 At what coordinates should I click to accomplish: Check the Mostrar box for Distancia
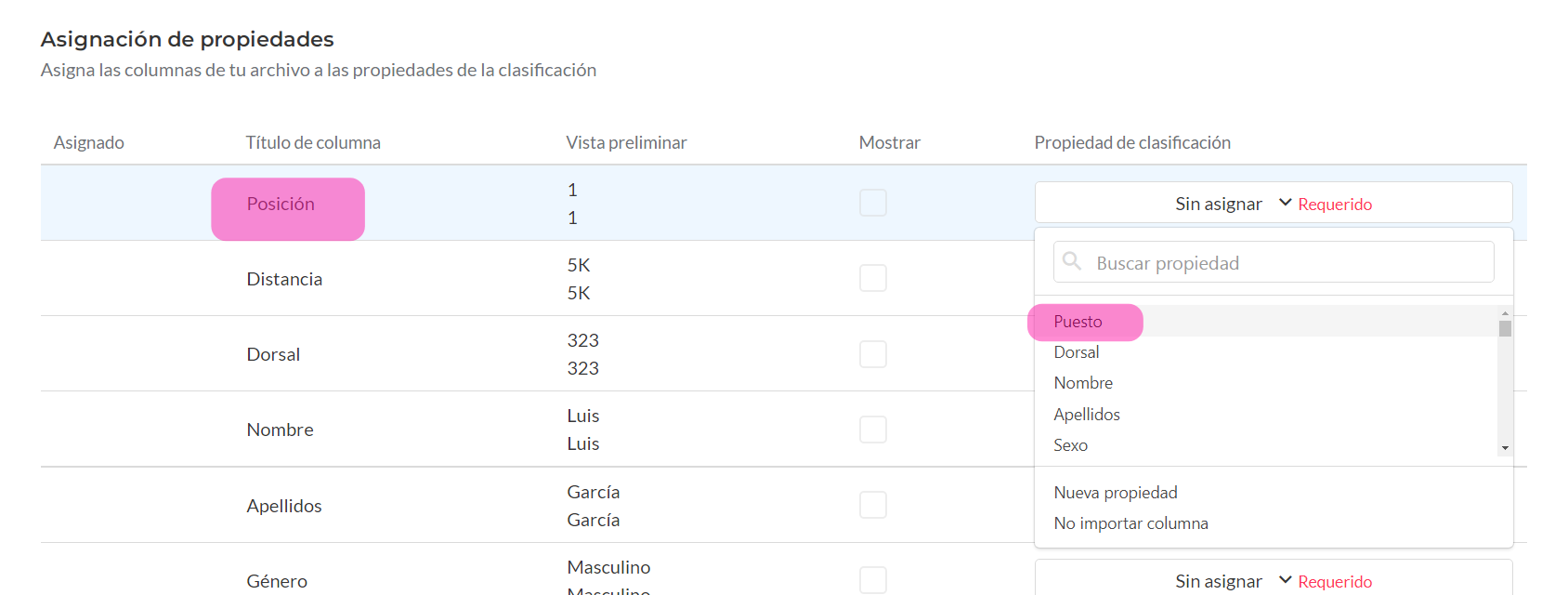(872, 278)
